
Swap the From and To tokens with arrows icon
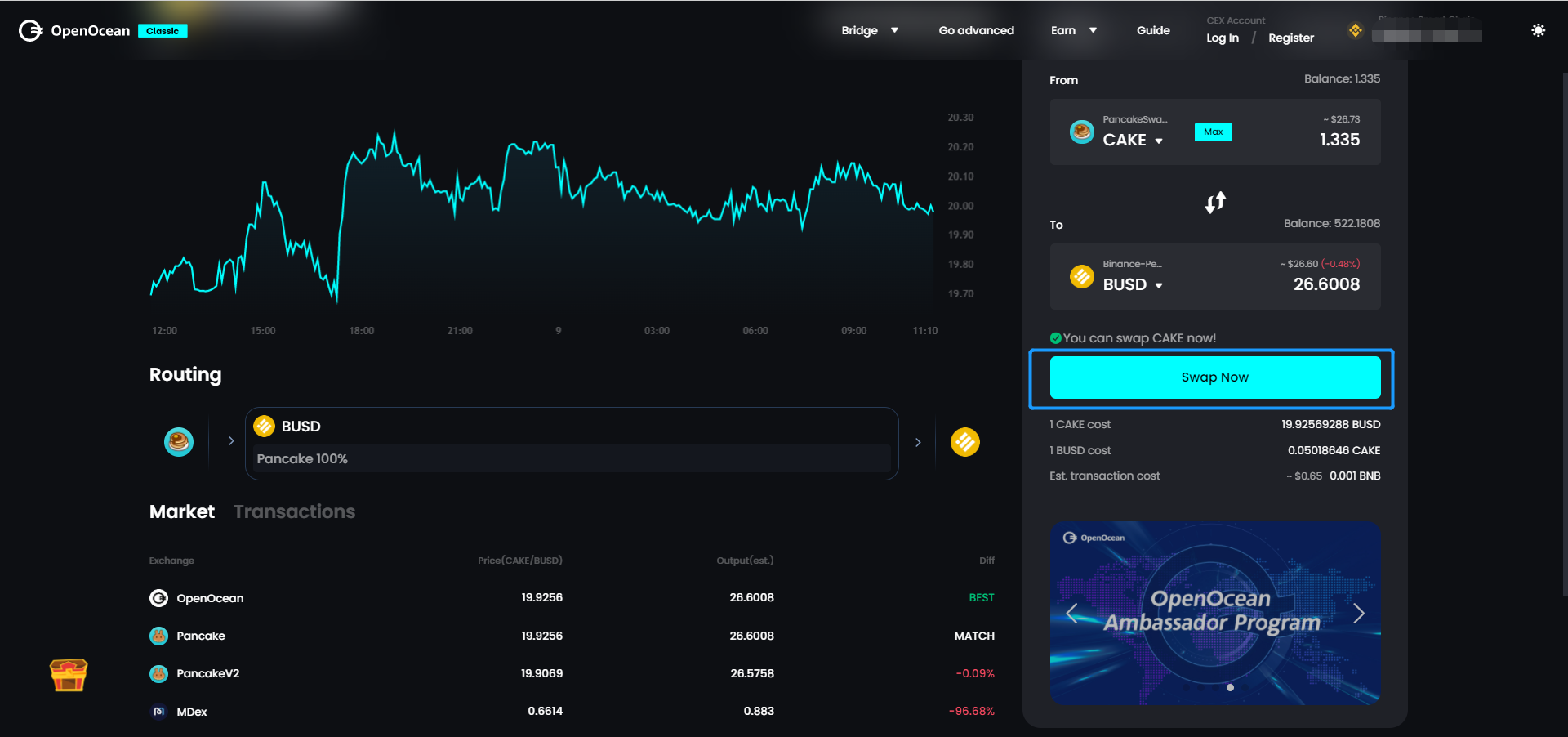point(1215,202)
